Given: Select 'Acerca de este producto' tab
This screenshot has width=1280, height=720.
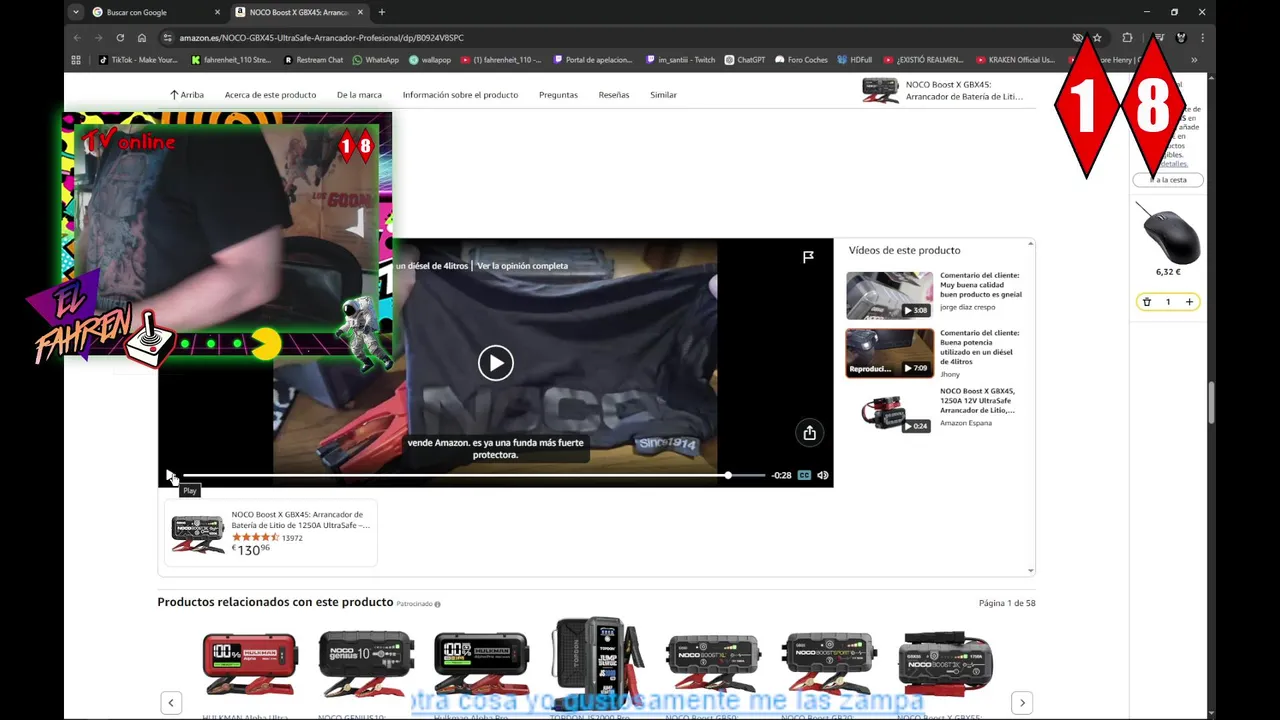Looking at the screenshot, I should [x=270, y=95].
